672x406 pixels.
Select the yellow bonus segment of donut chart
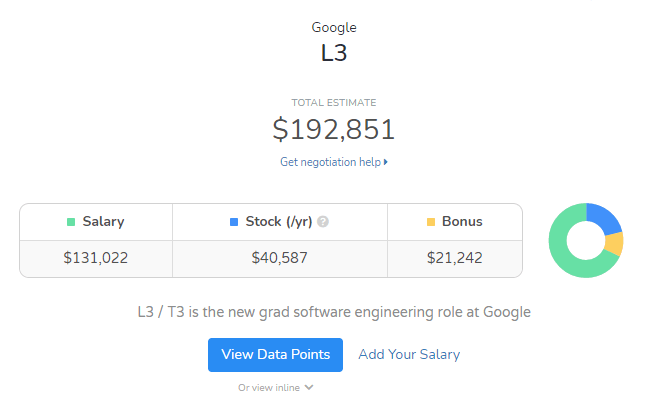coord(614,244)
